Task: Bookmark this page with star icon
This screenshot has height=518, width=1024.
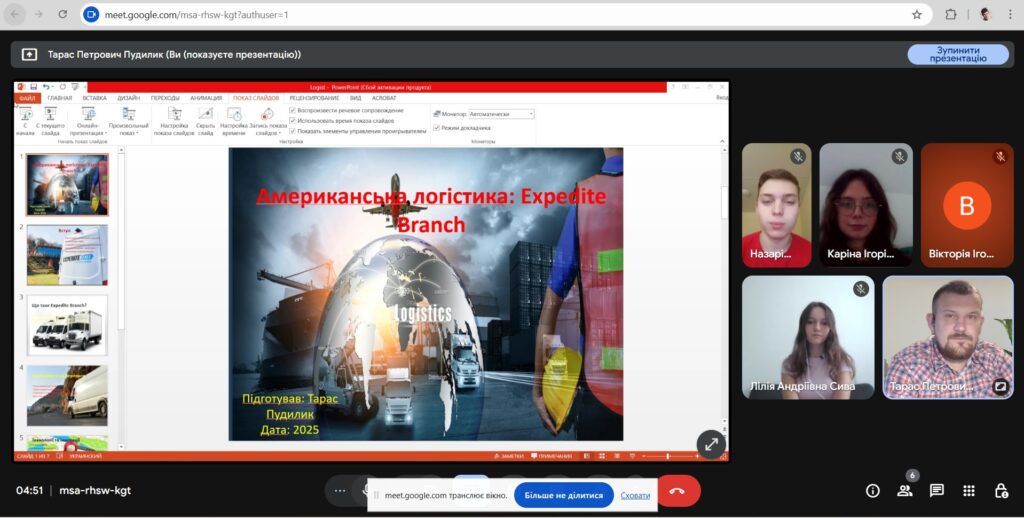Action: click(917, 15)
